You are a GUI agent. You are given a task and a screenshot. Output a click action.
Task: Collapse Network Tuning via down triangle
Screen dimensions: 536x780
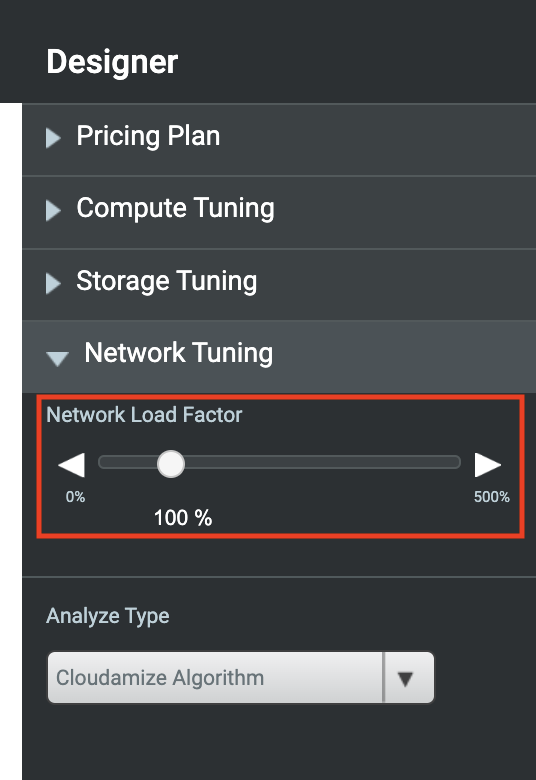(57, 358)
